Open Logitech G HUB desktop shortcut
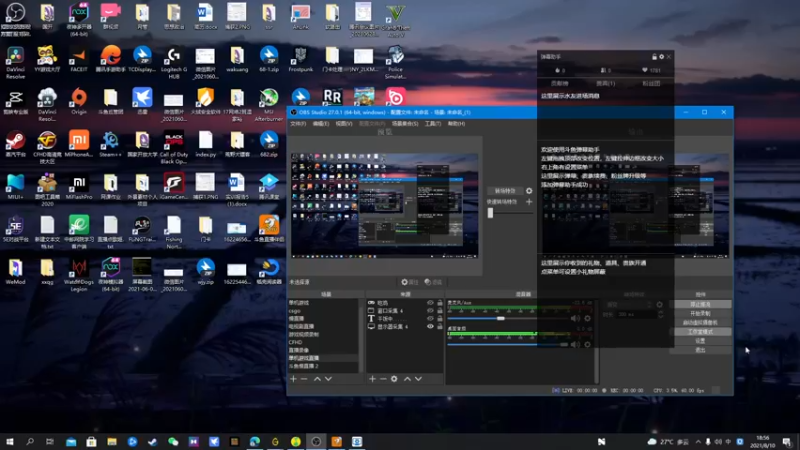This screenshot has width=800, height=450. click(173, 62)
